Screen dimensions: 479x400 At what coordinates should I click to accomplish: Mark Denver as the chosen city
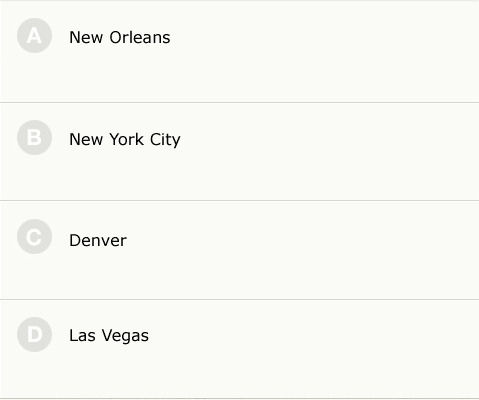(x=239, y=250)
